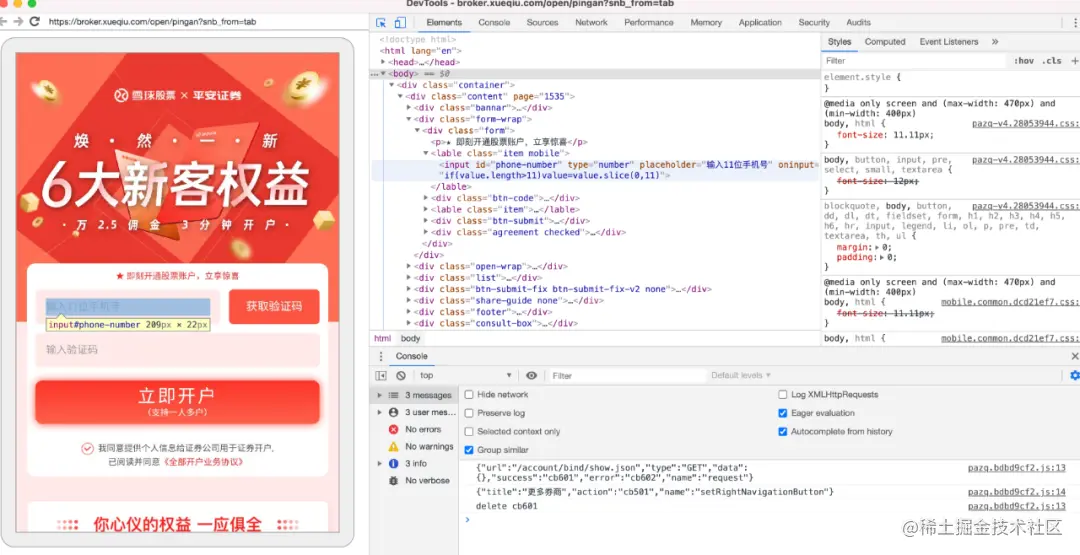The height and width of the screenshot is (555, 1080).
Task: Clear the console icon
Action: pyautogui.click(x=401, y=375)
